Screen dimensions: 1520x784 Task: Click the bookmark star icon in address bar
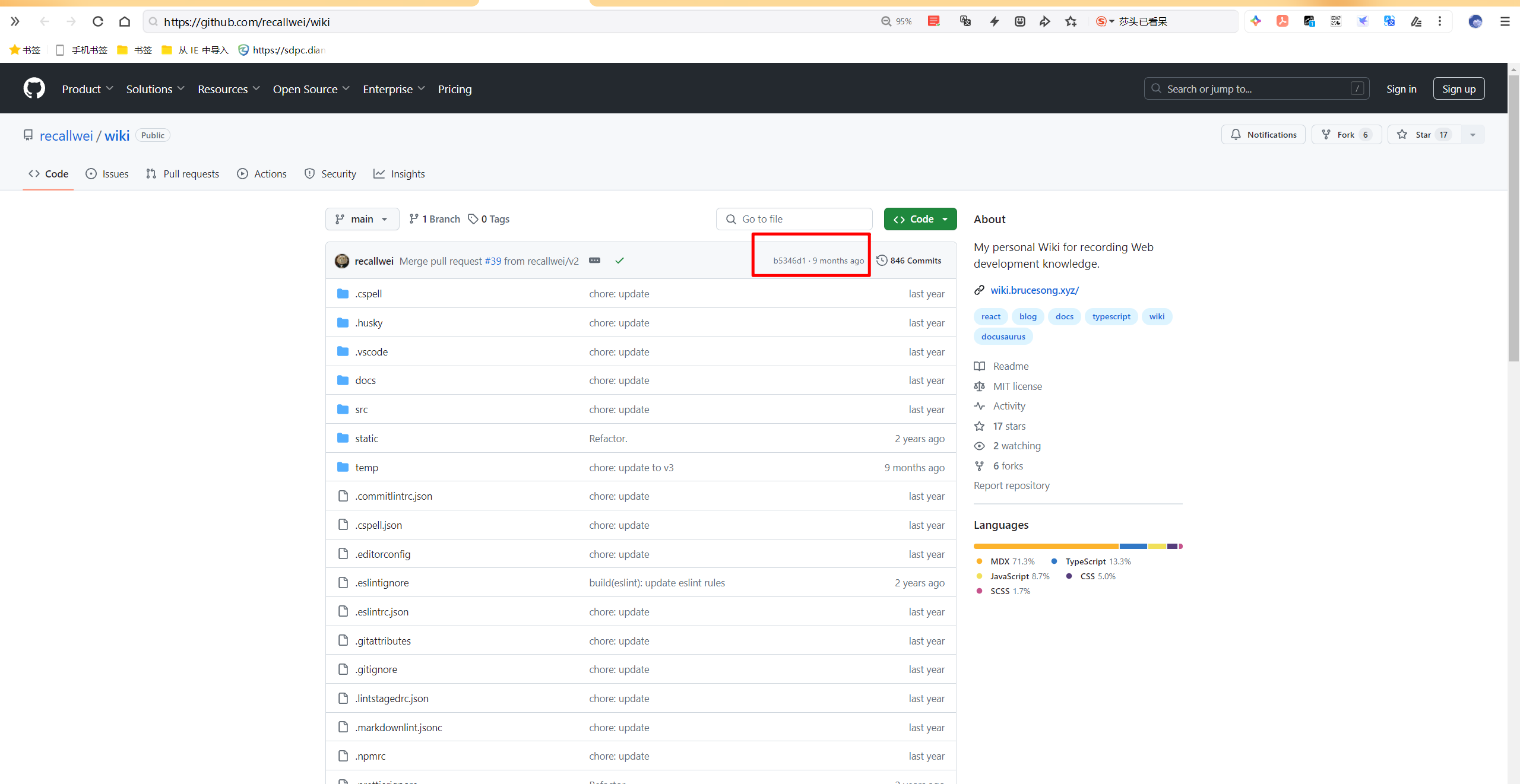(1071, 21)
